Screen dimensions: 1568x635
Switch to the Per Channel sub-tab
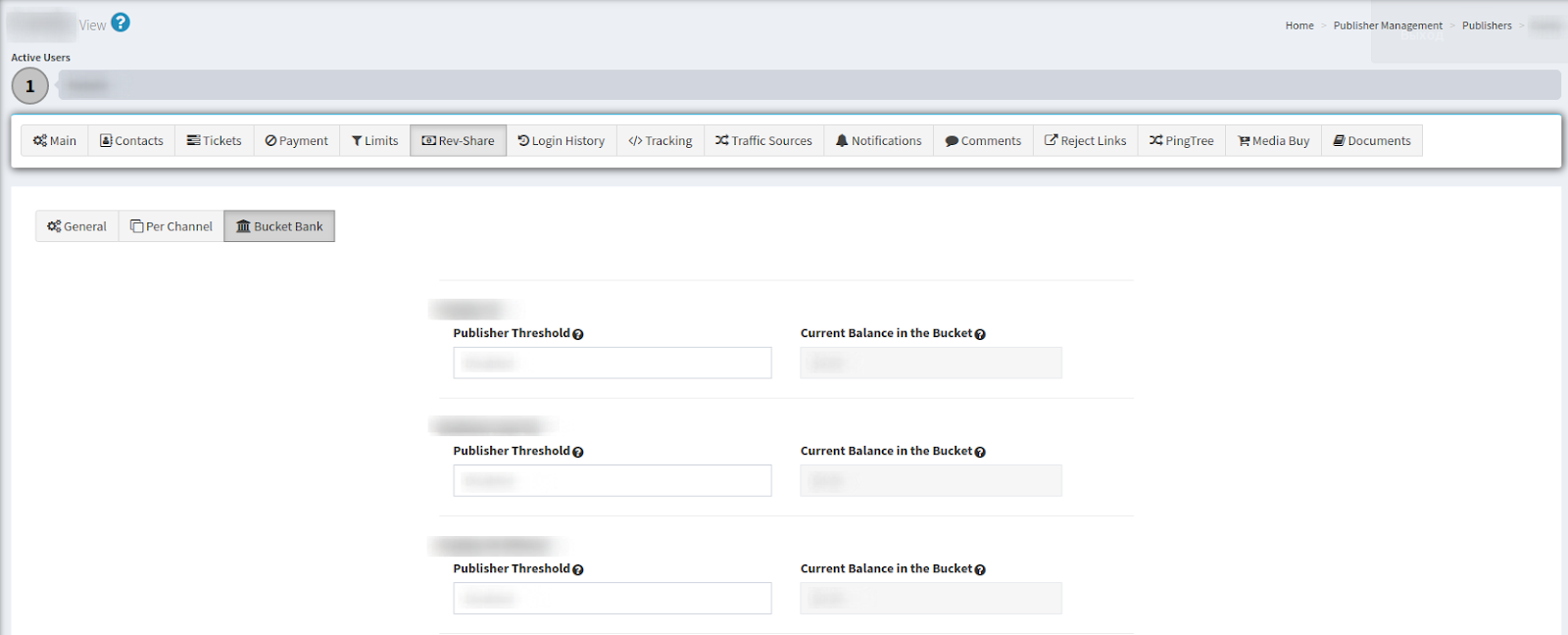click(x=171, y=226)
